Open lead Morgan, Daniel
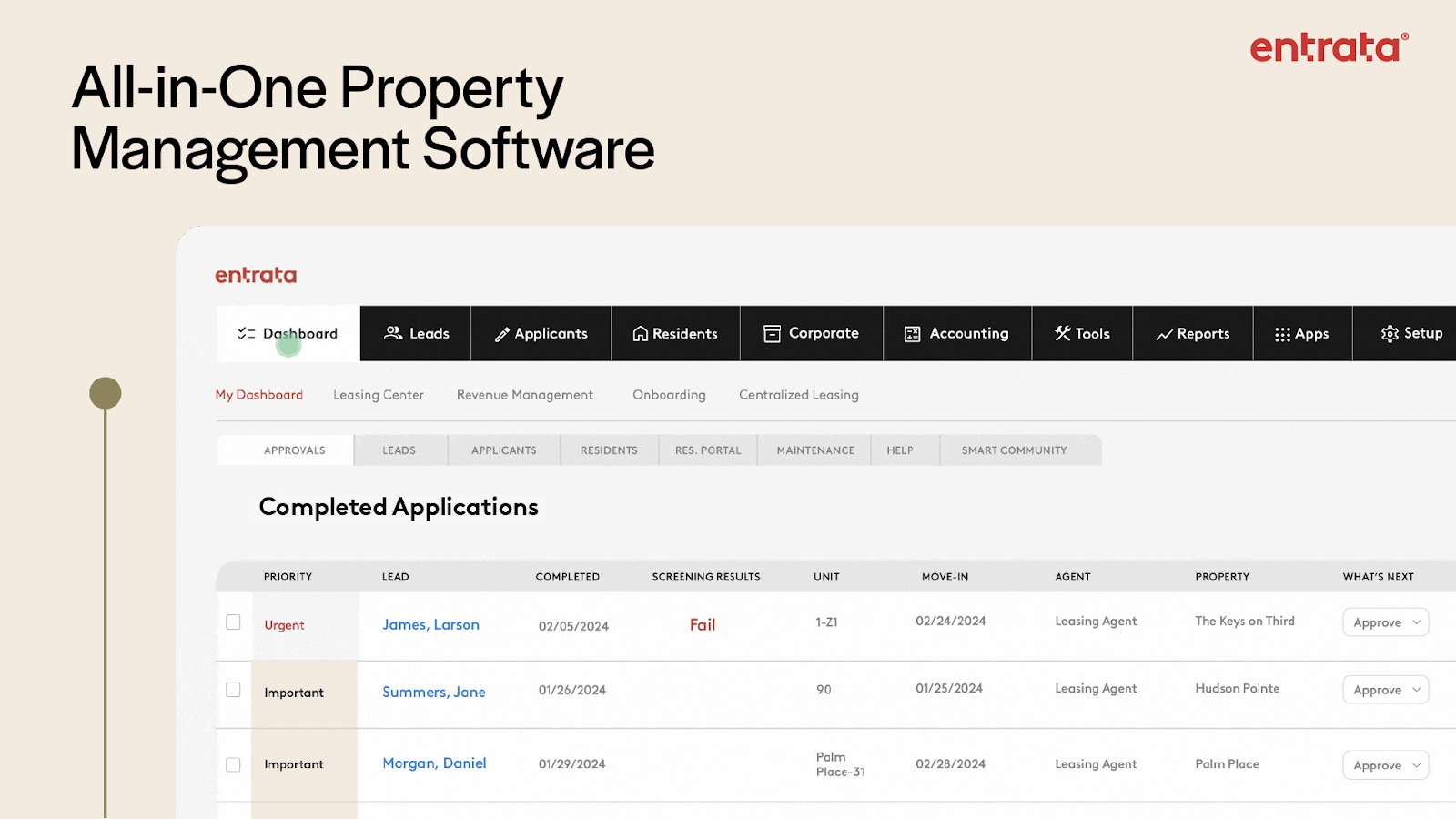Screen dimensions: 1456x819 coord(434,763)
